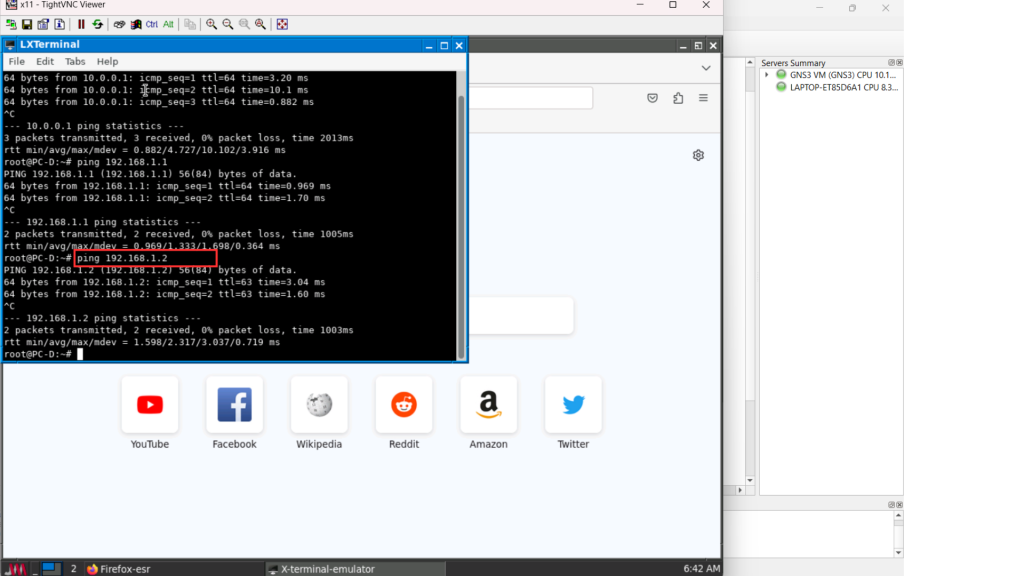Pause the VNC connection with the pause icon
This screenshot has width=1024, height=576.
81,24
